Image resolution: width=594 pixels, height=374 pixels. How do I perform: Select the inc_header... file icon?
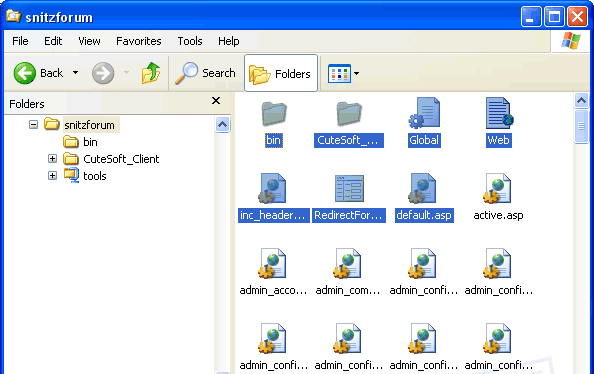pos(272,188)
